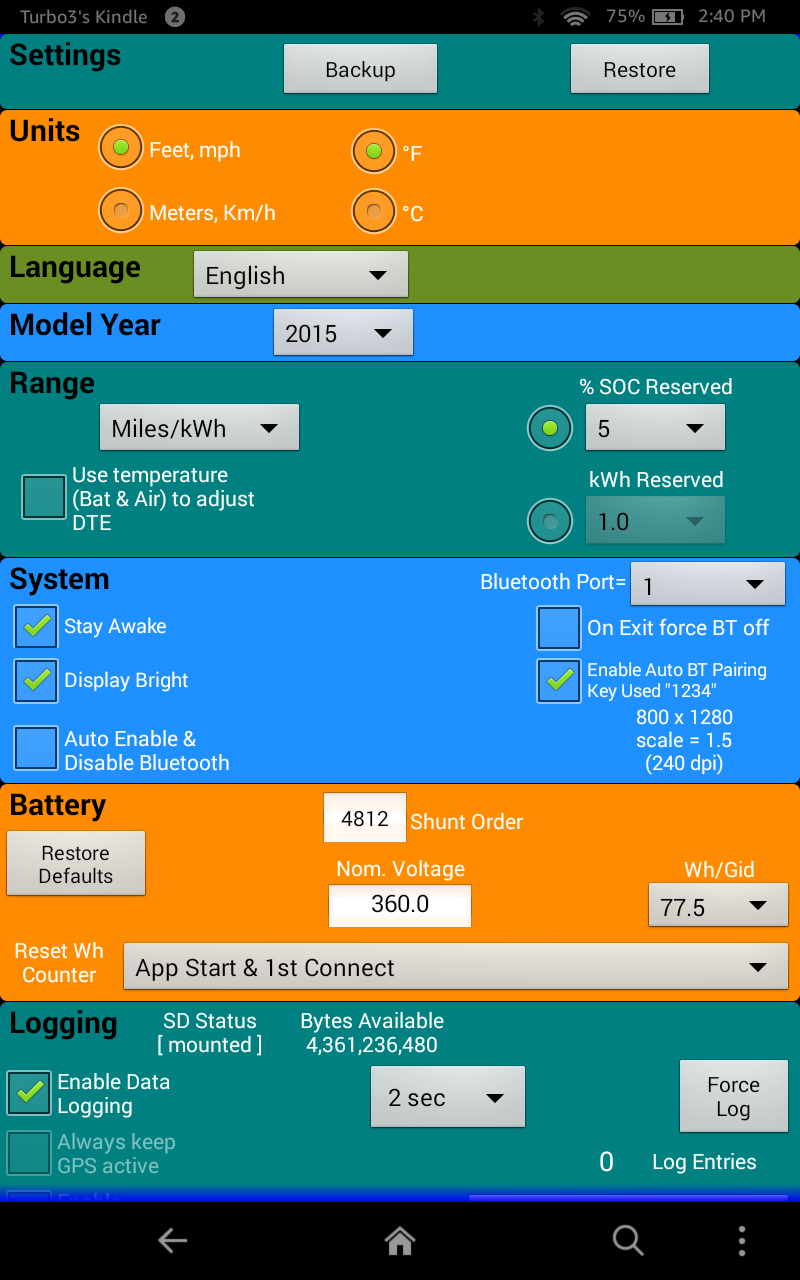Image resolution: width=800 pixels, height=1280 pixels.
Task: Tap the battery icon in status bar
Action: tap(666, 17)
